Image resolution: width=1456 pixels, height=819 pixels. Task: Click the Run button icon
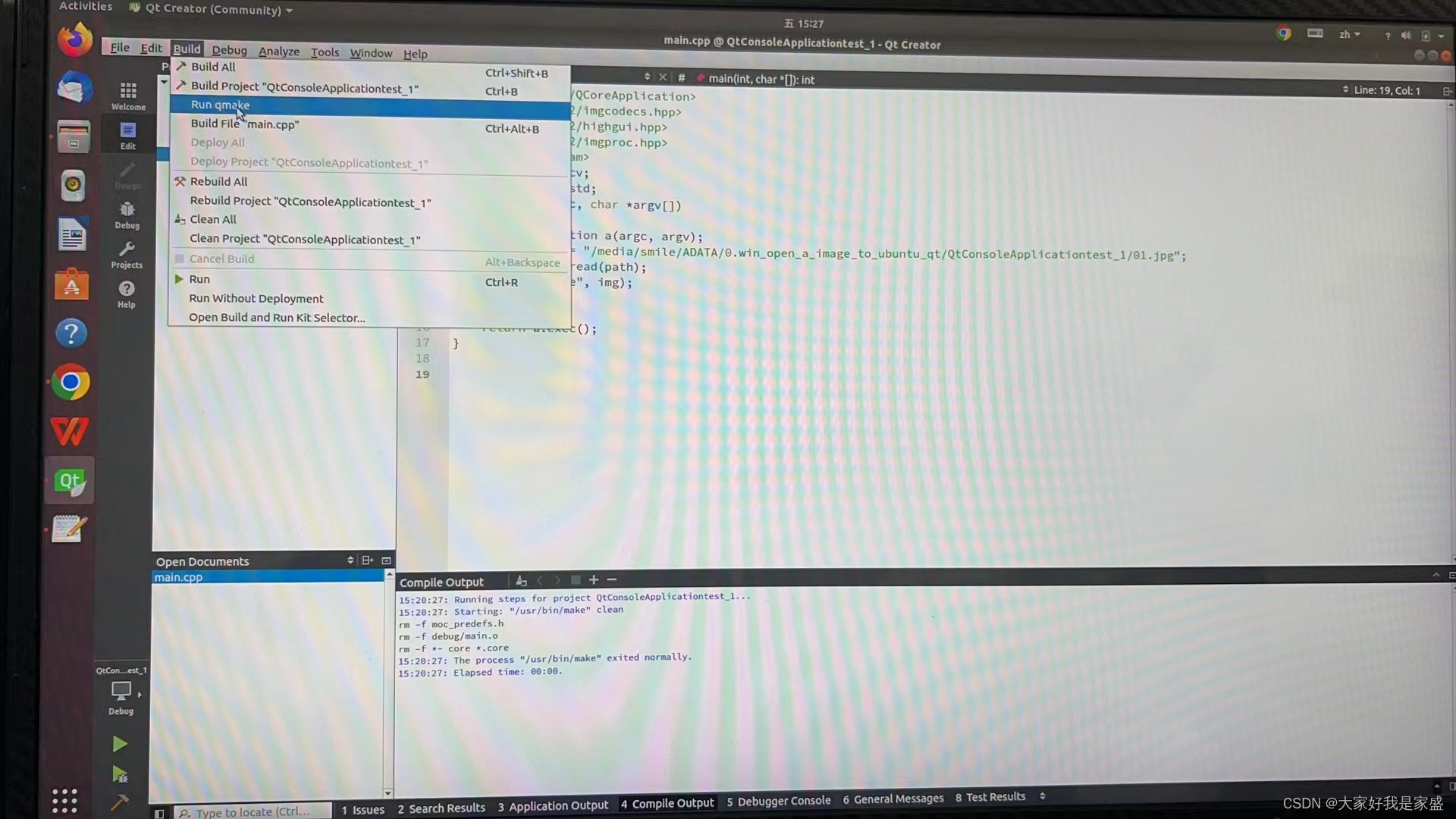[x=119, y=744]
